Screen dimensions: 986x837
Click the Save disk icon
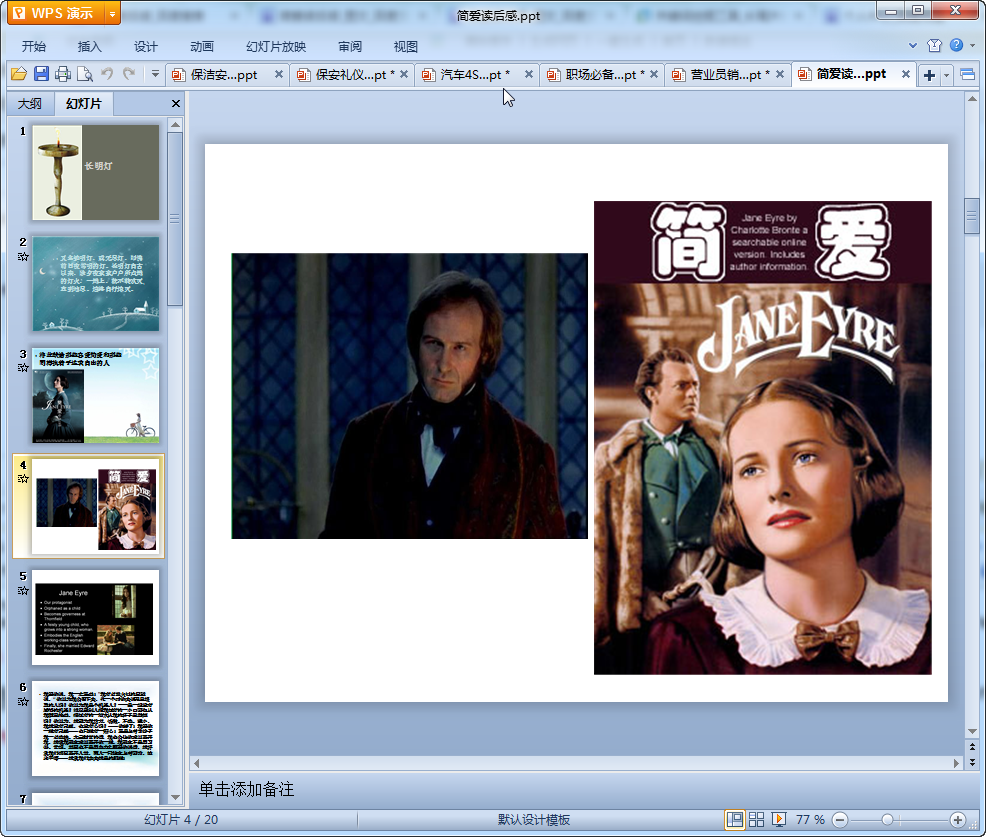(x=41, y=74)
